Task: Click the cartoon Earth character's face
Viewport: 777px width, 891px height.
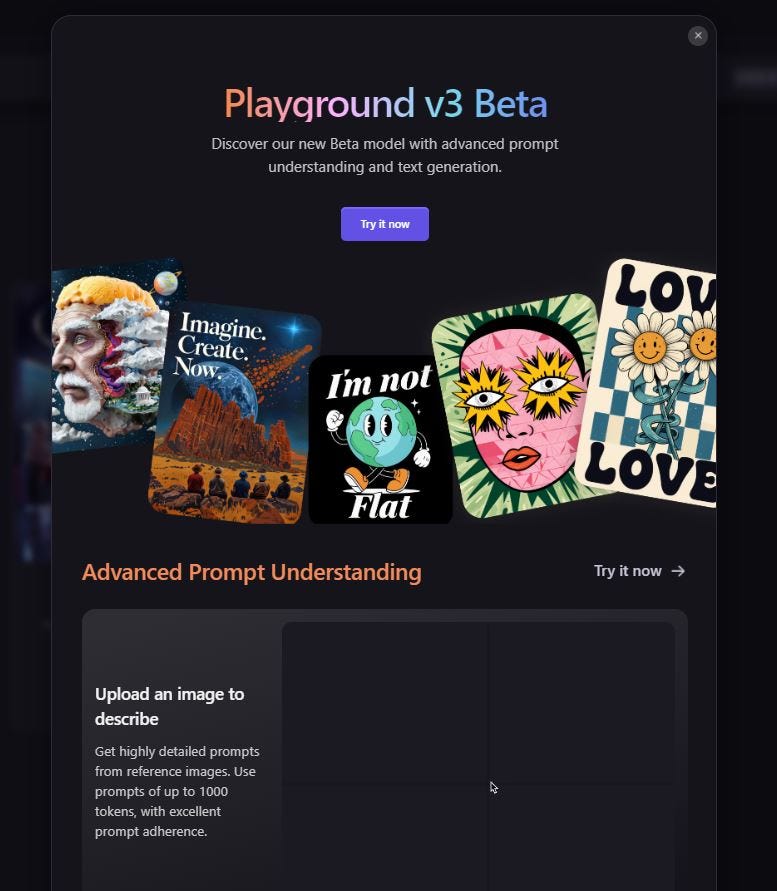Action: click(x=376, y=426)
